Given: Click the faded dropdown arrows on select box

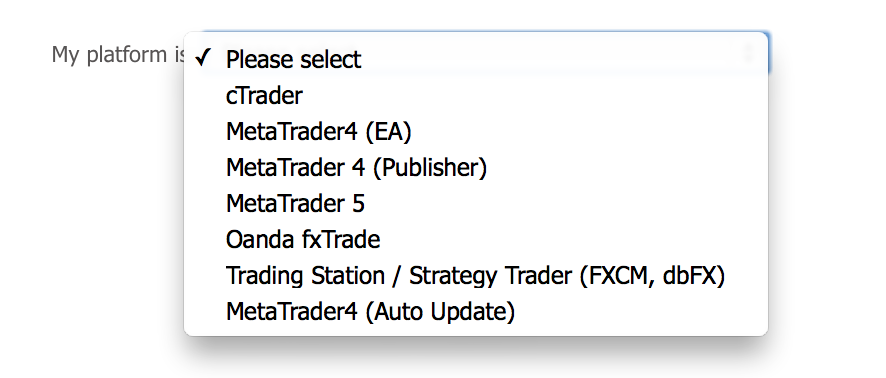Looking at the screenshot, I should coord(749,54).
